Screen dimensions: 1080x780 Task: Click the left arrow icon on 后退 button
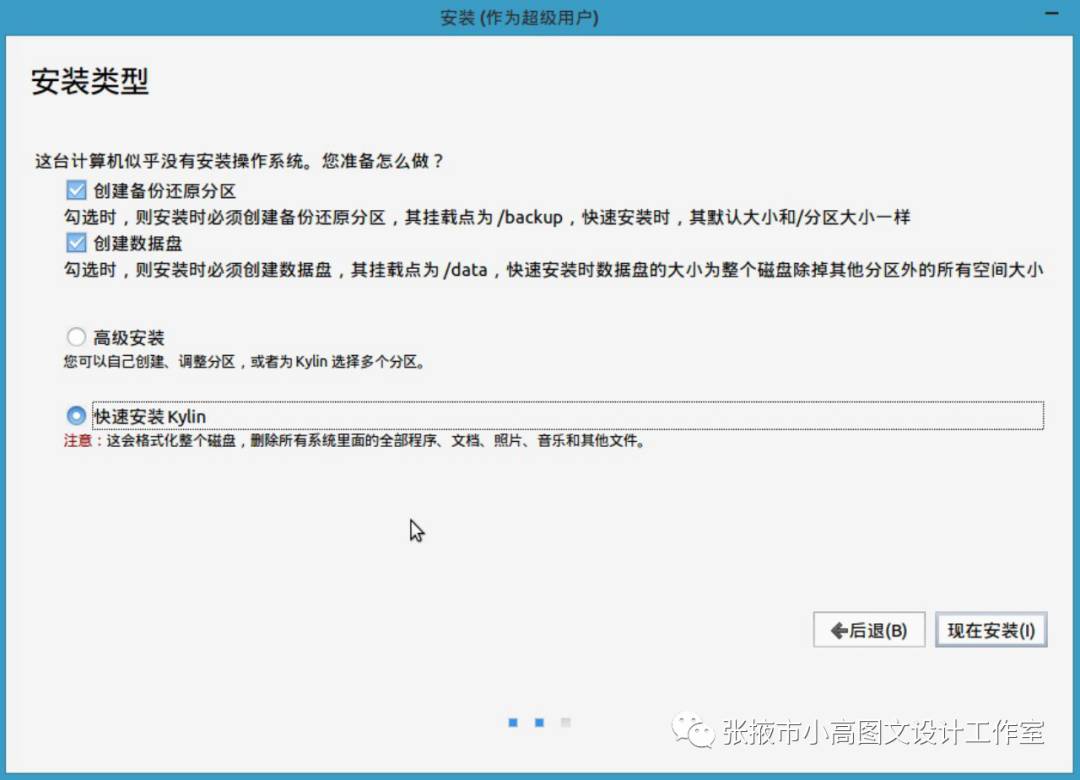839,631
